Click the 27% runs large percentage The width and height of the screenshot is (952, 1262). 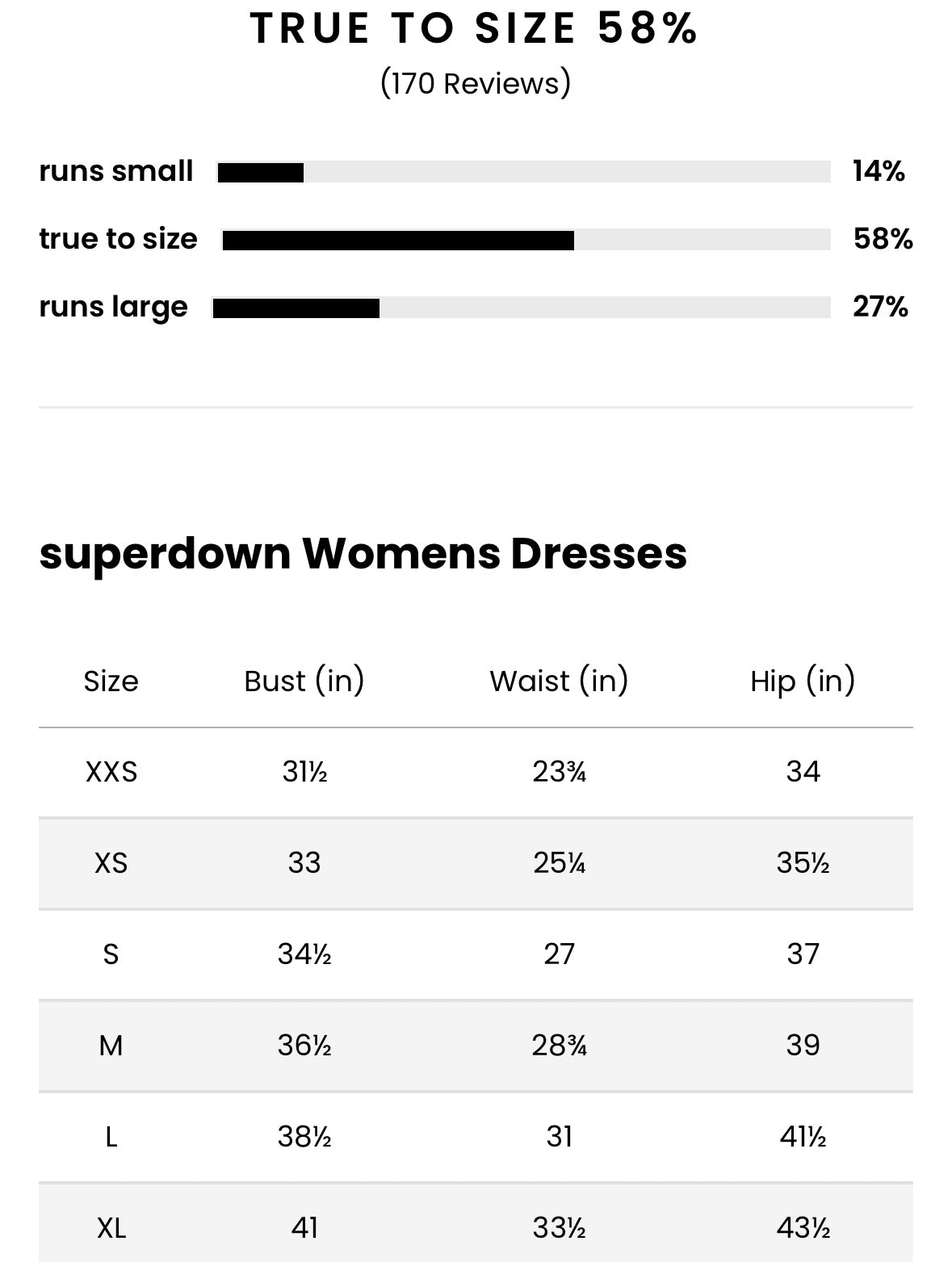point(880,307)
